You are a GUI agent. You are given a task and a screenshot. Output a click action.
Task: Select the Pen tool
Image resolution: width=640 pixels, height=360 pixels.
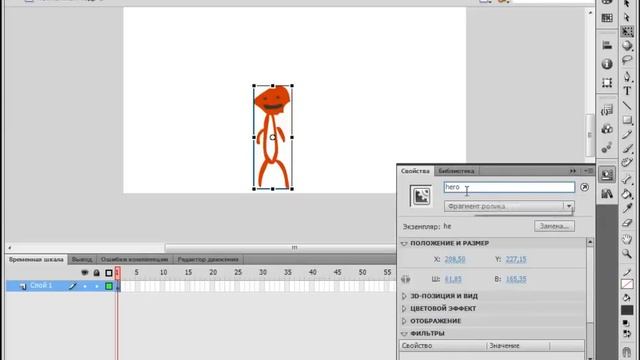pyautogui.click(x=627, y=76)
